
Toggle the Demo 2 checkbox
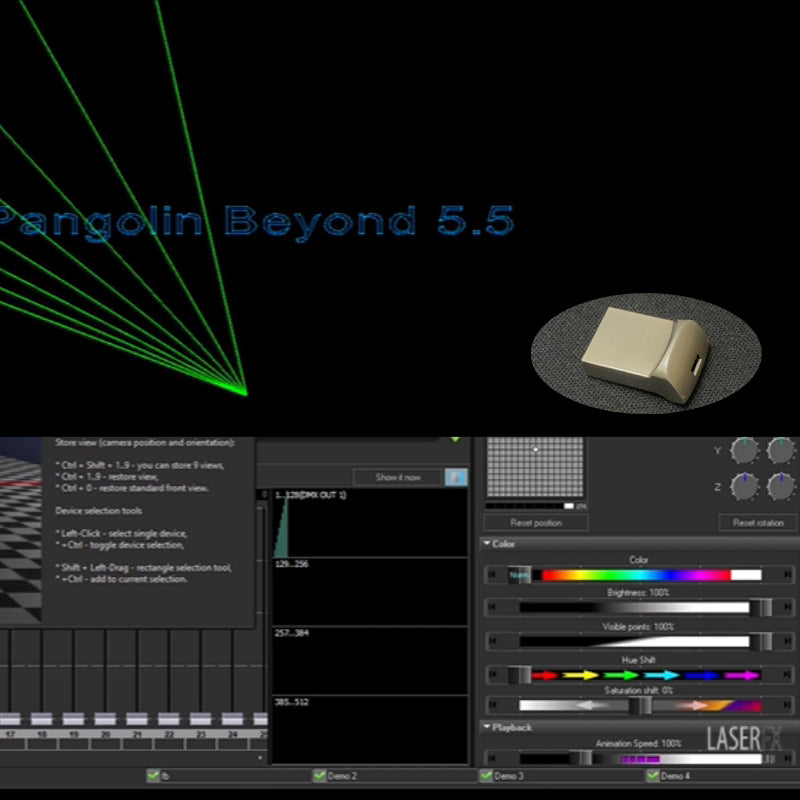[x=320, y=775]
